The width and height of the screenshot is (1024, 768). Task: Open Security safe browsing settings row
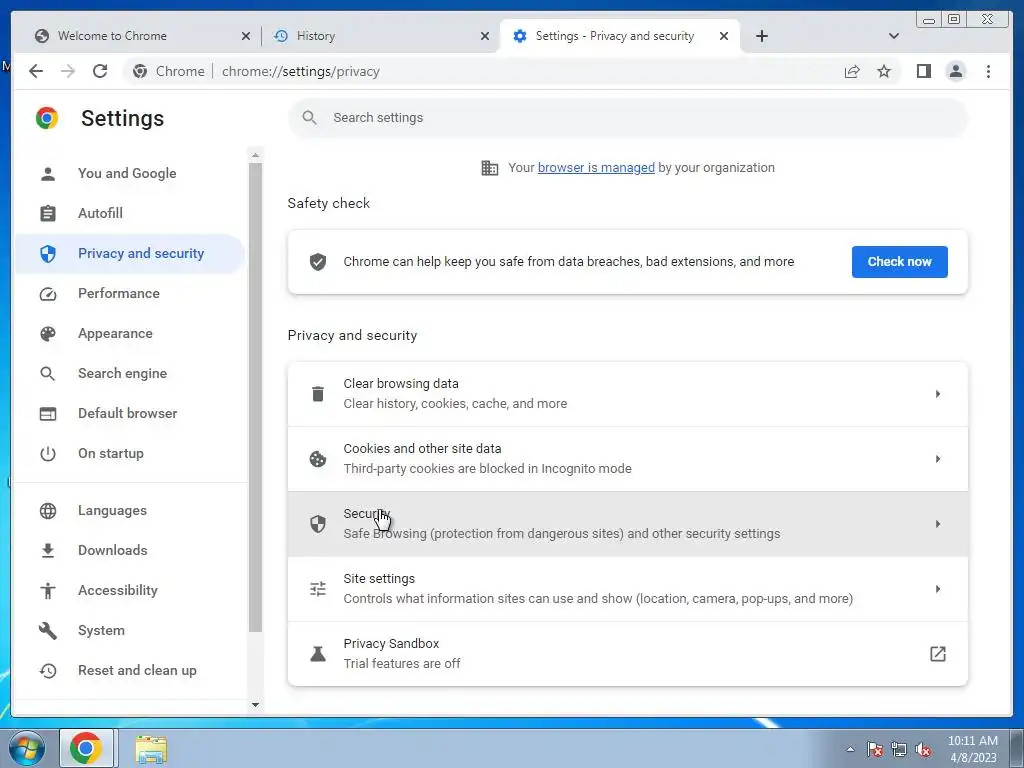[628, 524]
